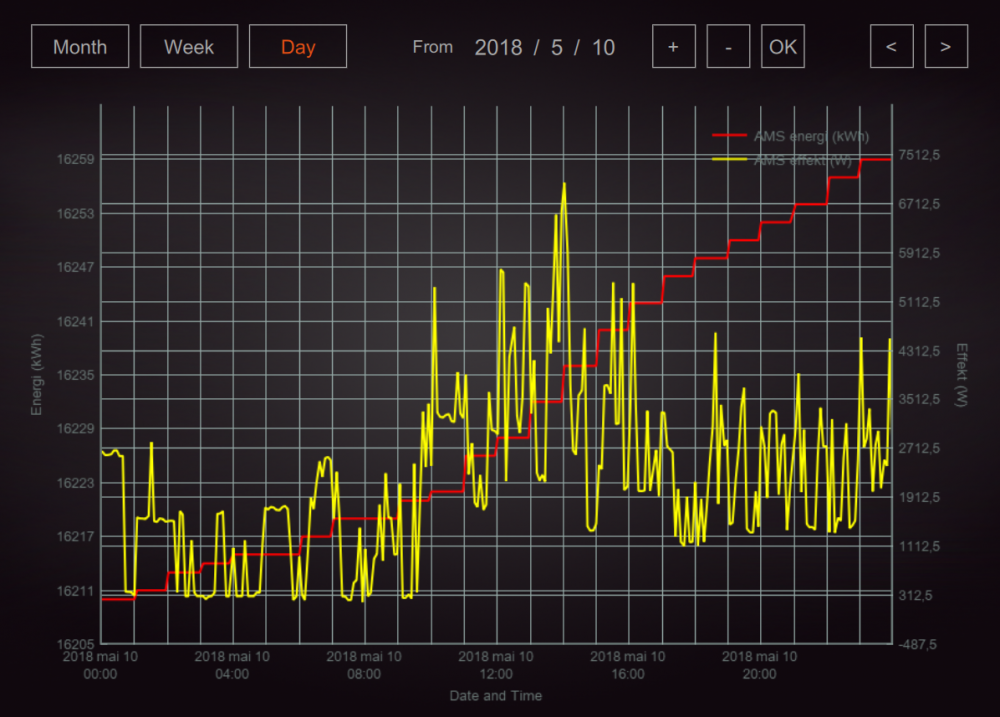Viewport: 1000px width, 717px height.
Task: Click the yellow legend line swatch
Action: tap(729, 159)
